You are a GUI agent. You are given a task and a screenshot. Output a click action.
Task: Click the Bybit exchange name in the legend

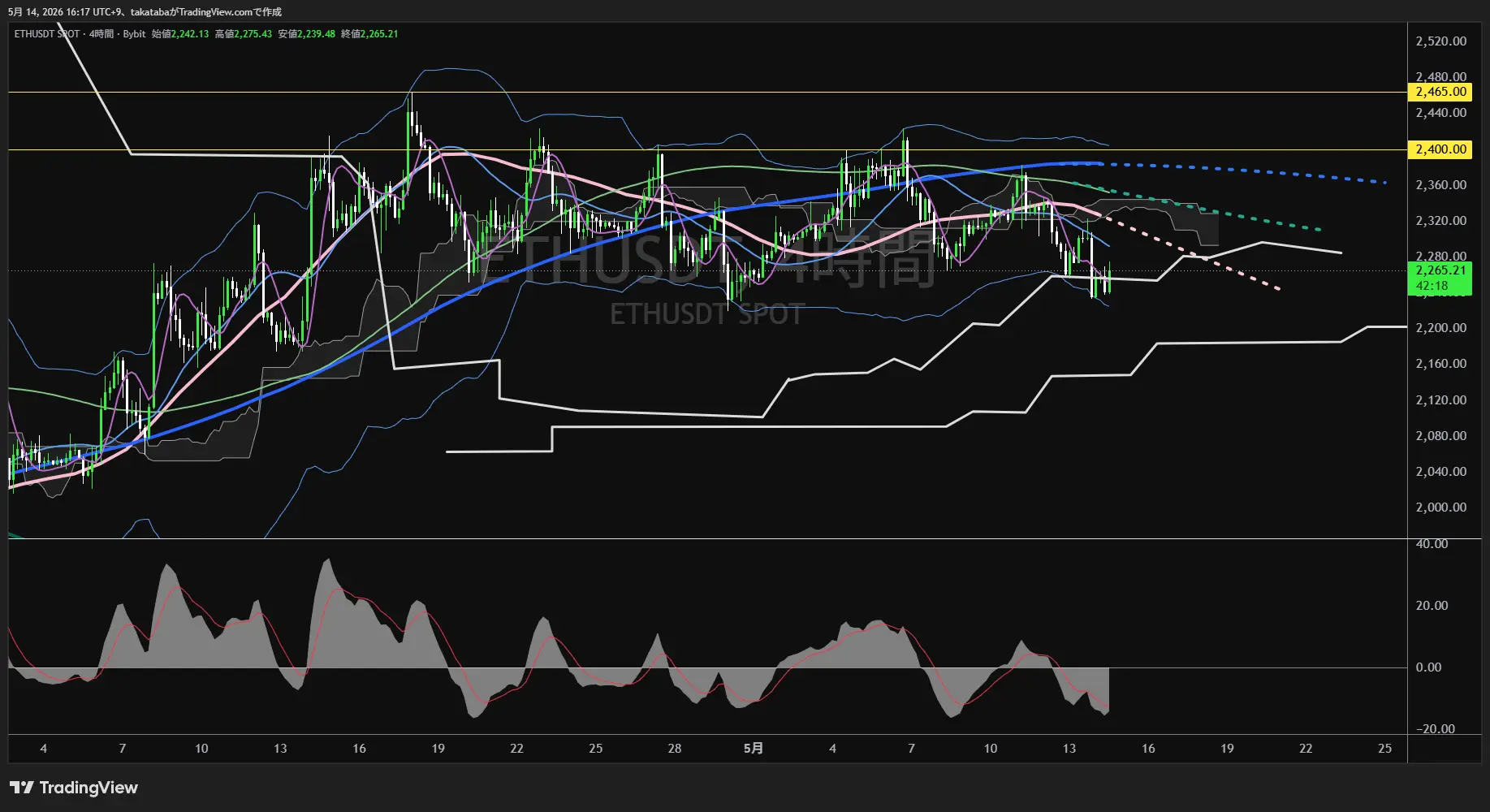pos(134,34)
